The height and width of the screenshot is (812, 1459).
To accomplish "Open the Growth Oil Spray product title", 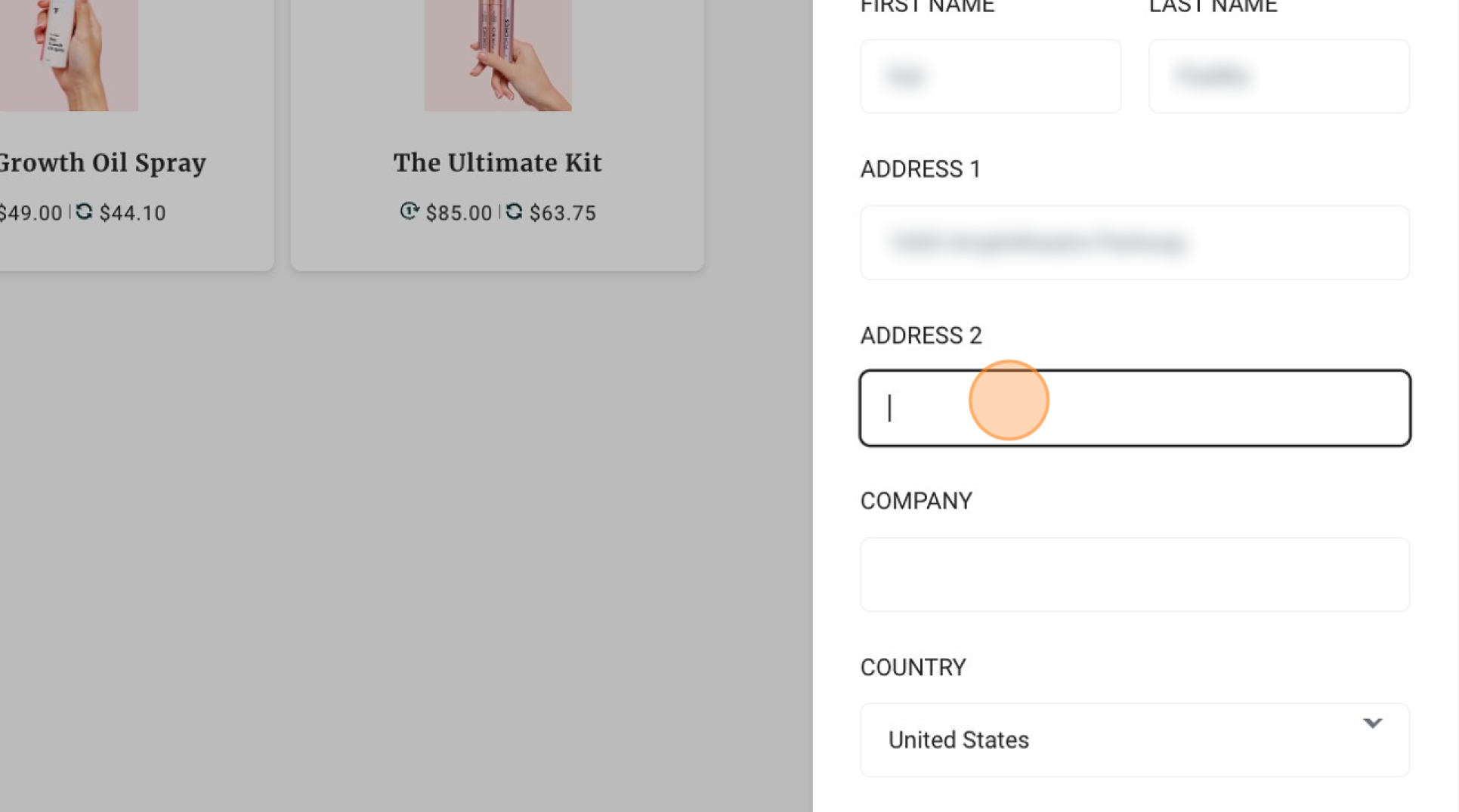I will pos(103,163).
